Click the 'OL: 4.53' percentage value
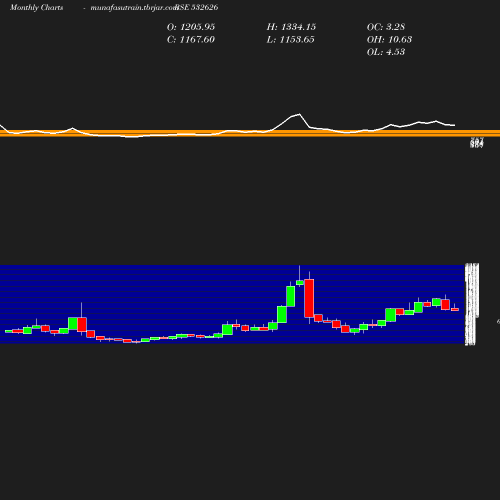This screenshot has height=500, width=500. (386, 52)
